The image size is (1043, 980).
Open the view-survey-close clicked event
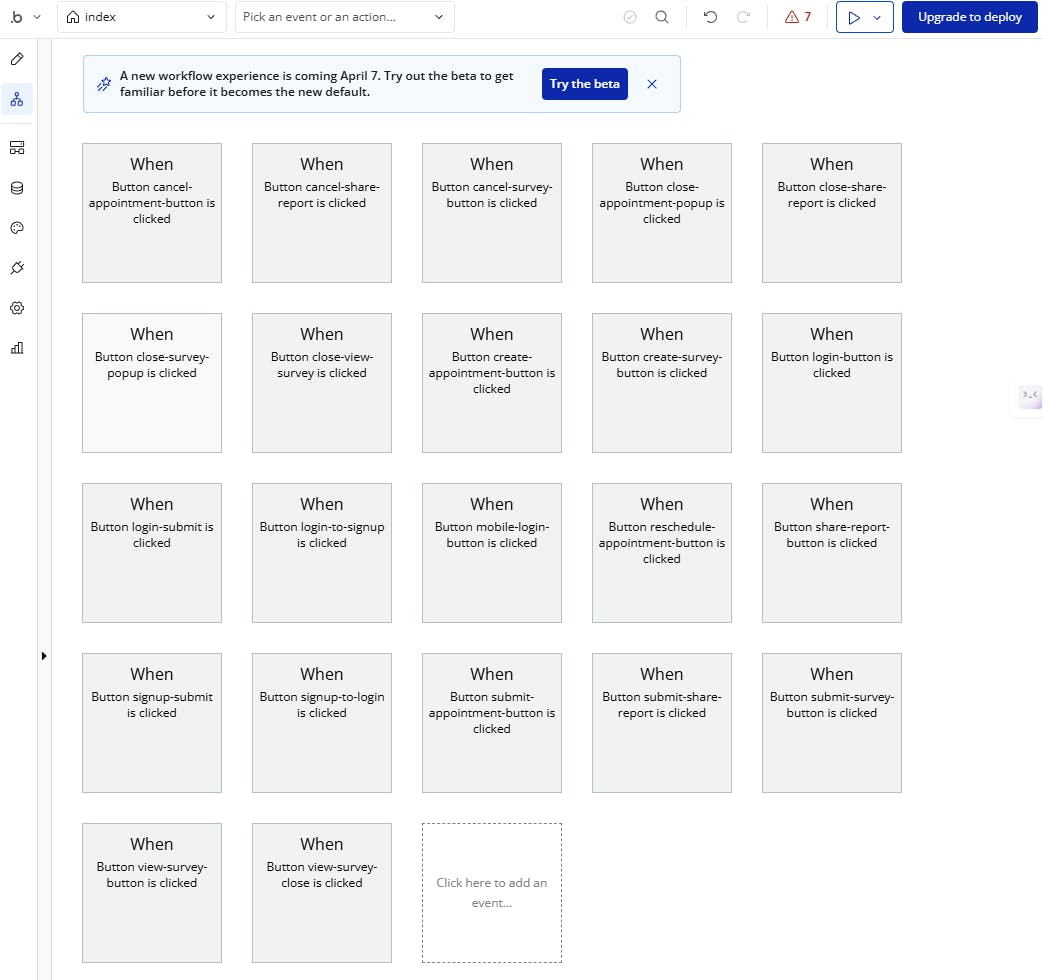(x=322, y=893)
